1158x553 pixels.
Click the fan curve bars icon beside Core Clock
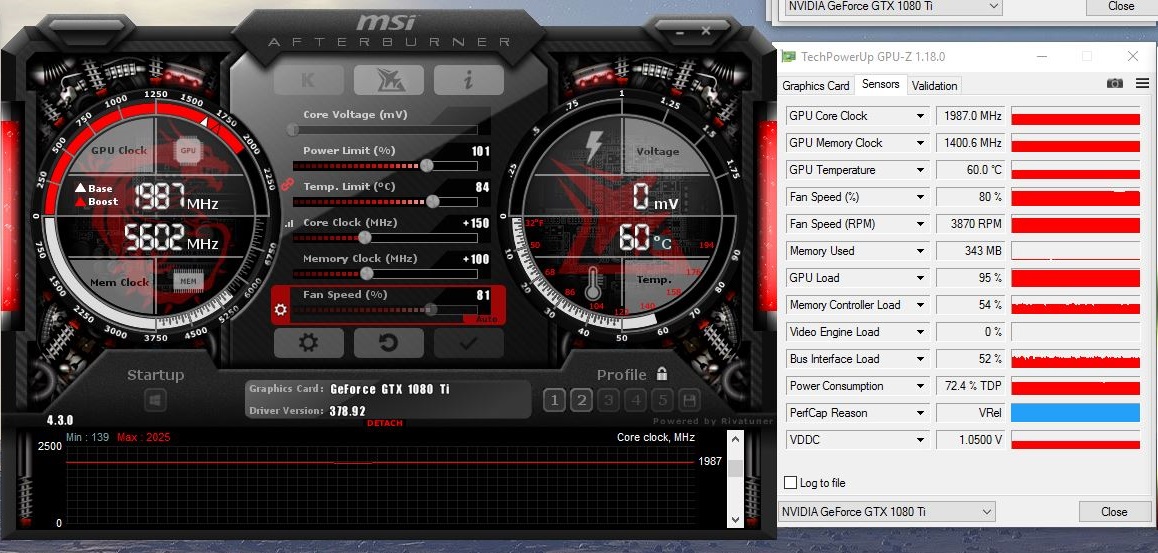(288, 223)
